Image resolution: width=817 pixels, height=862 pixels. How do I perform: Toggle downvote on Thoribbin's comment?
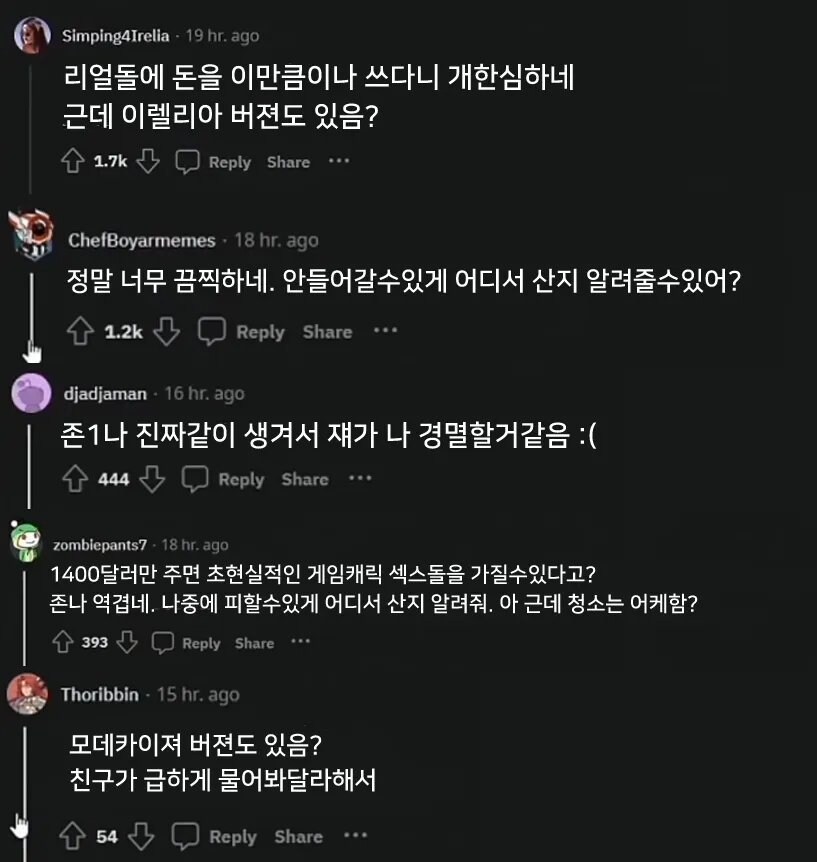(x=141, y=836)
